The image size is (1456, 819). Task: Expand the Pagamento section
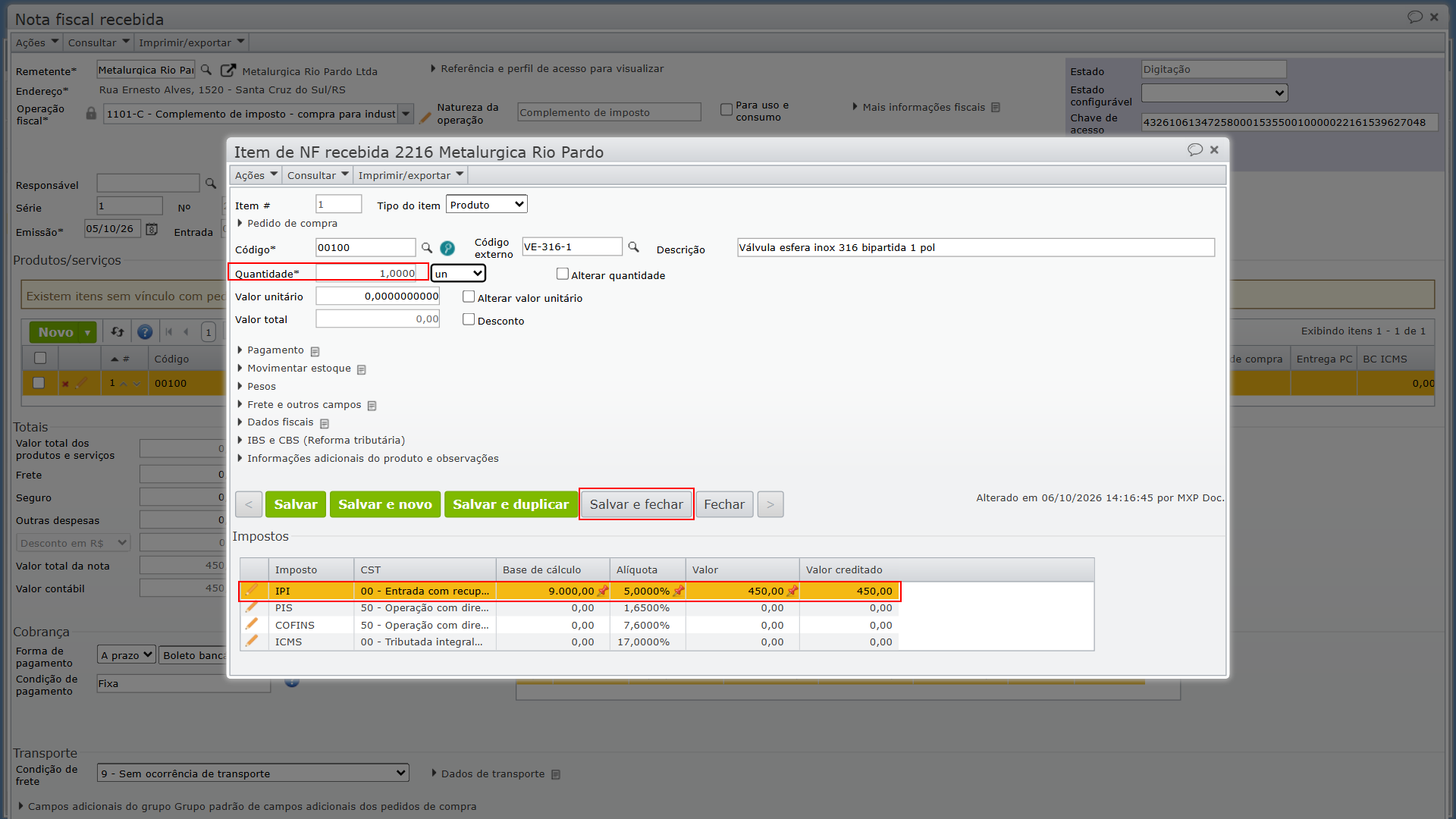[270, 350]
